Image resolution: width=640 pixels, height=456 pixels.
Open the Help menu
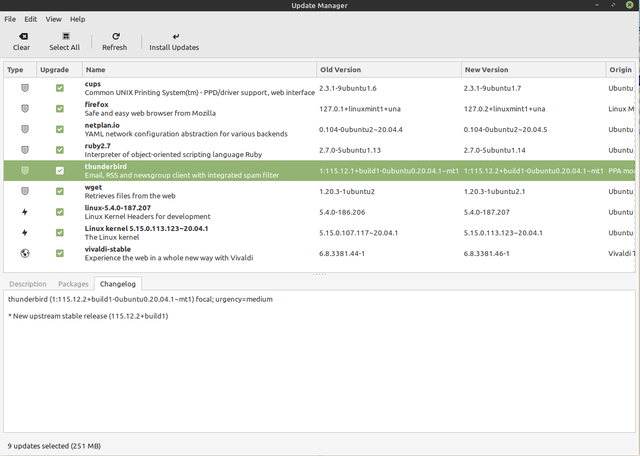tap(78, 19)
